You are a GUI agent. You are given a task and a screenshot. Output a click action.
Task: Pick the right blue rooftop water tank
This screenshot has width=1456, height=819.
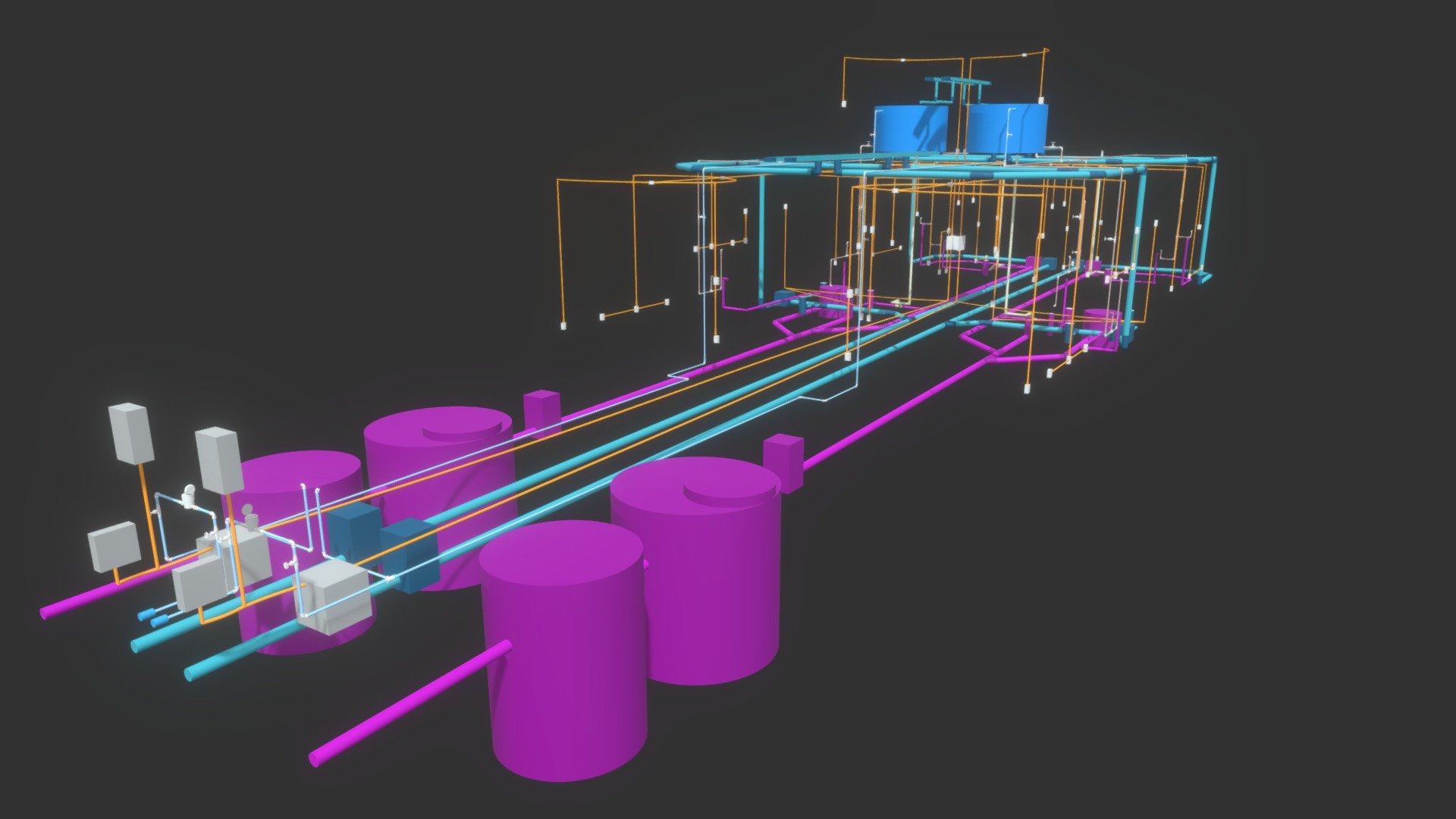1007,128
